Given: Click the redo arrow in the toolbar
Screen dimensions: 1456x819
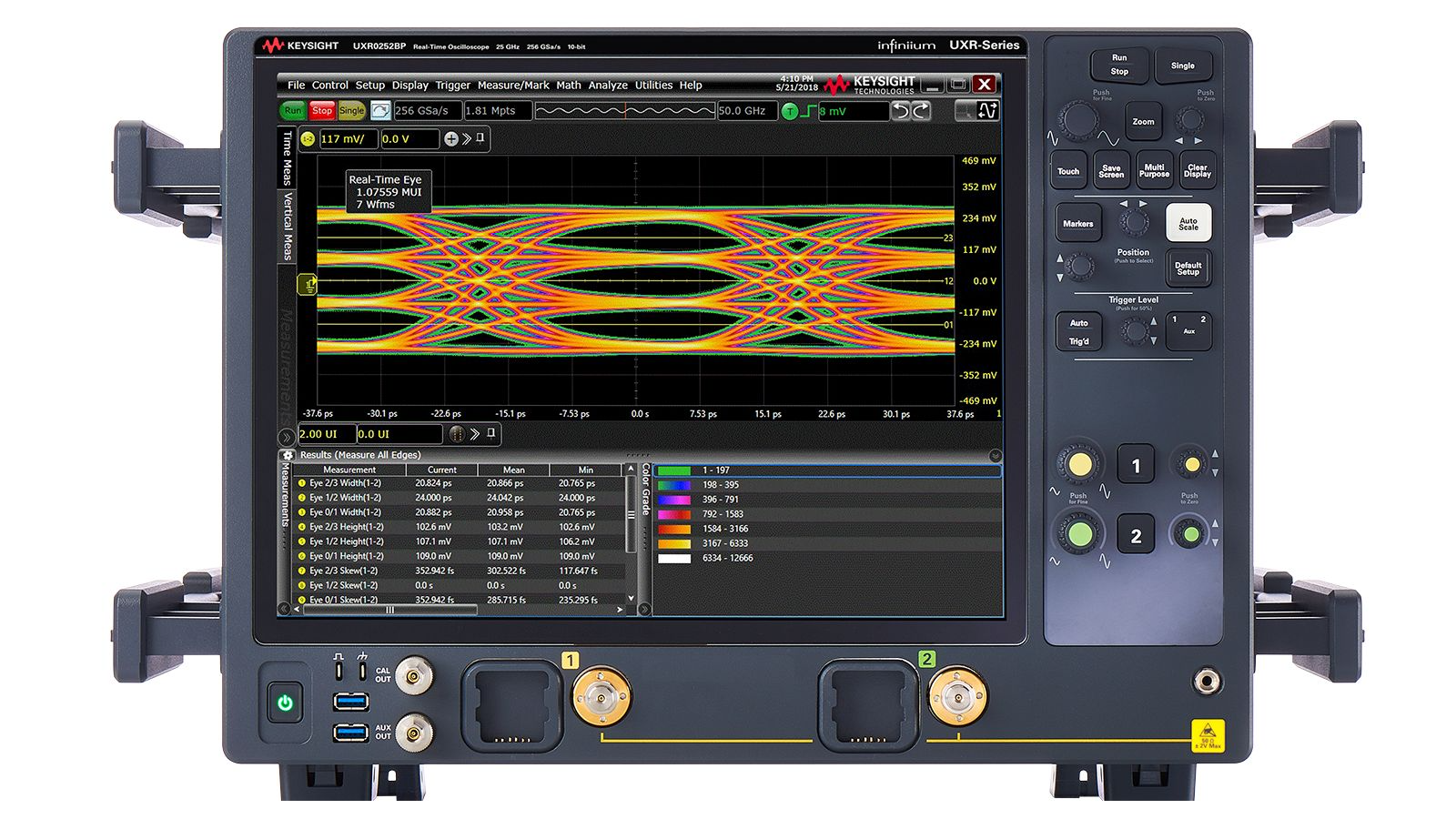Looking at the screenshot, I should point(921,111).
